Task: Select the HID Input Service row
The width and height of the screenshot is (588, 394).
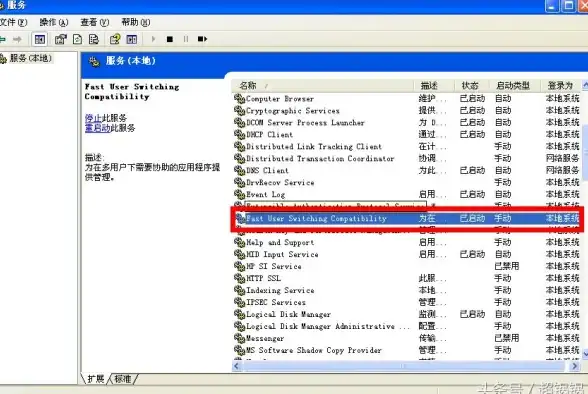Action: pos(406,255)
